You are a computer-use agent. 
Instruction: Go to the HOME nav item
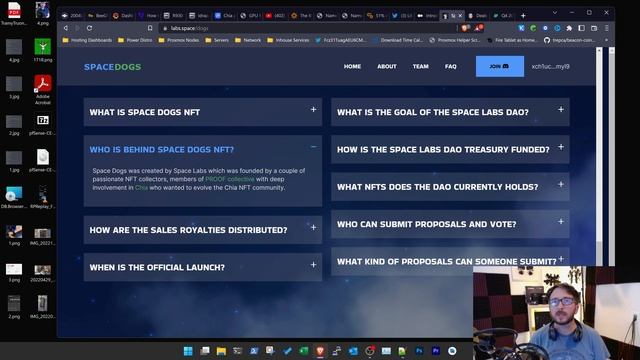352,66
